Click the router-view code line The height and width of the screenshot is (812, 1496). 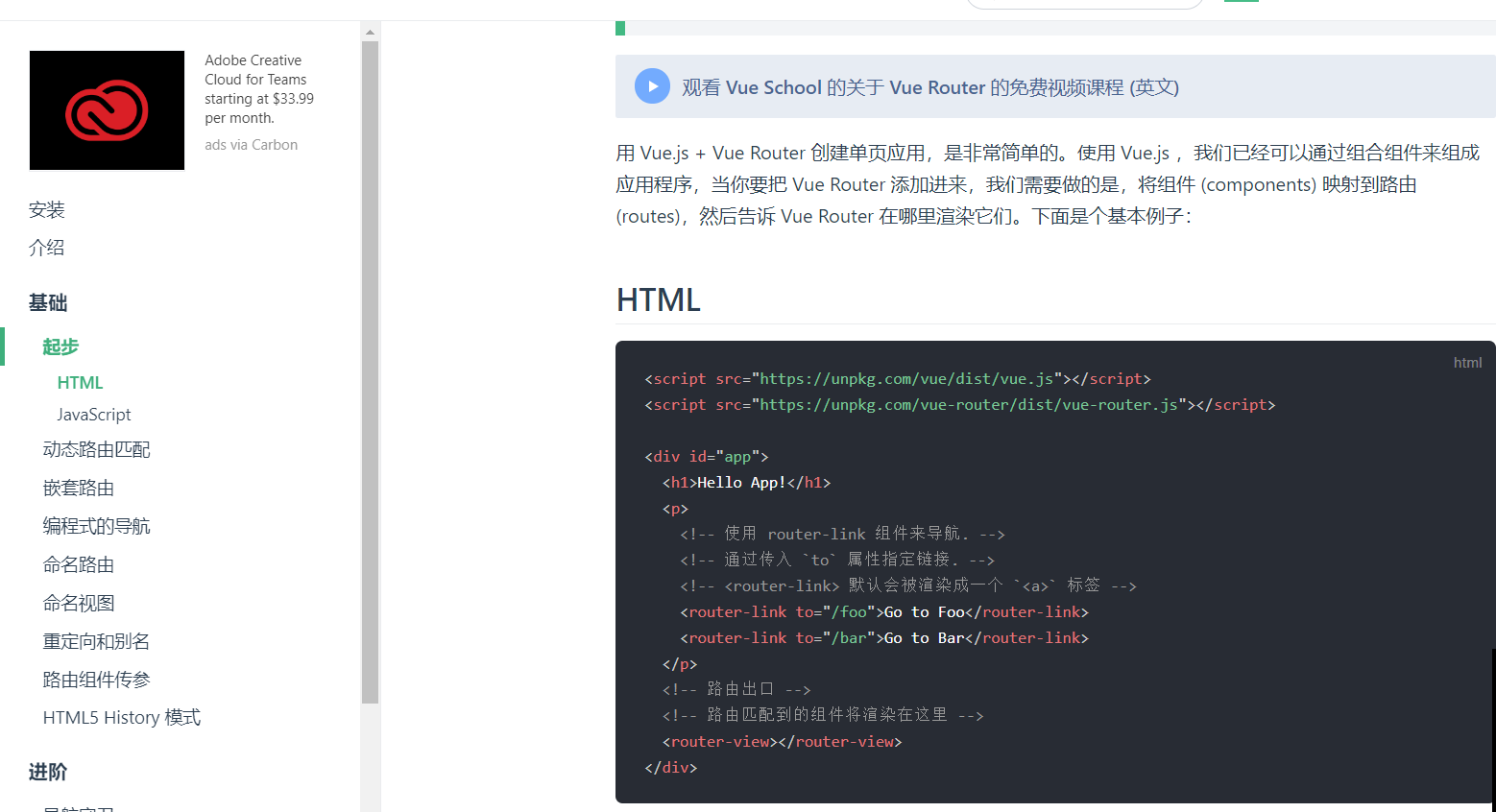click(782, 742)
